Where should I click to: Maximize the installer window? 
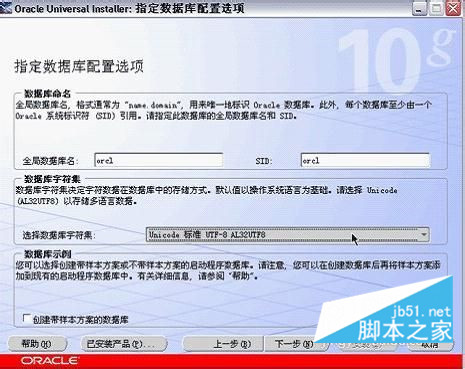436,9
